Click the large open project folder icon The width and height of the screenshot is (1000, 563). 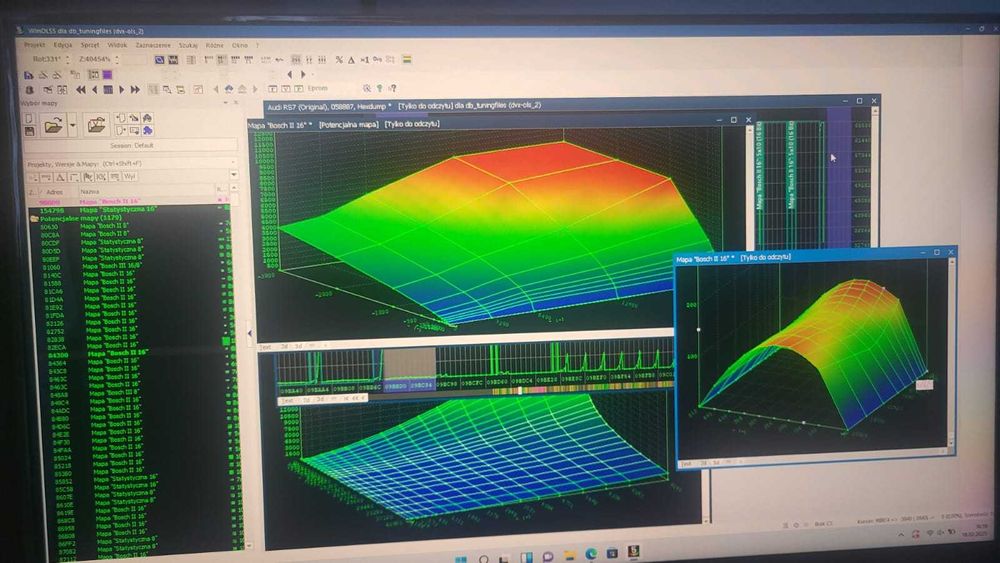(x=54, y=124)
